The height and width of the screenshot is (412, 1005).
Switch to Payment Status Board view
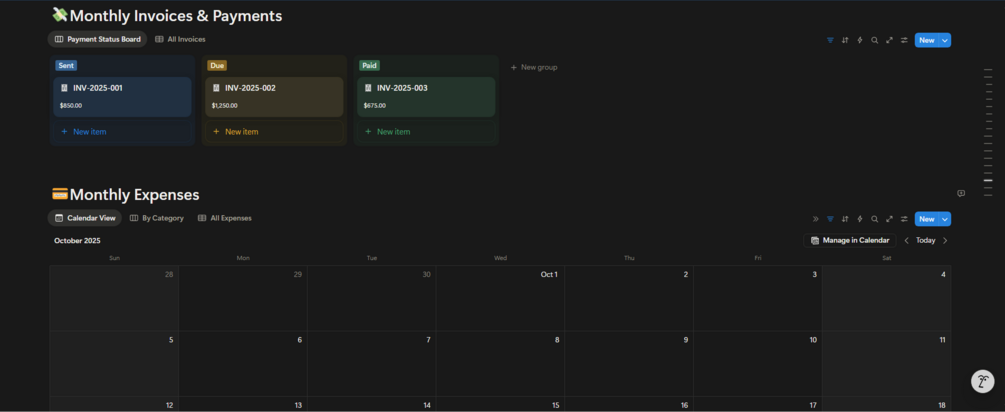pyautogui.click(x=97, y=39)
